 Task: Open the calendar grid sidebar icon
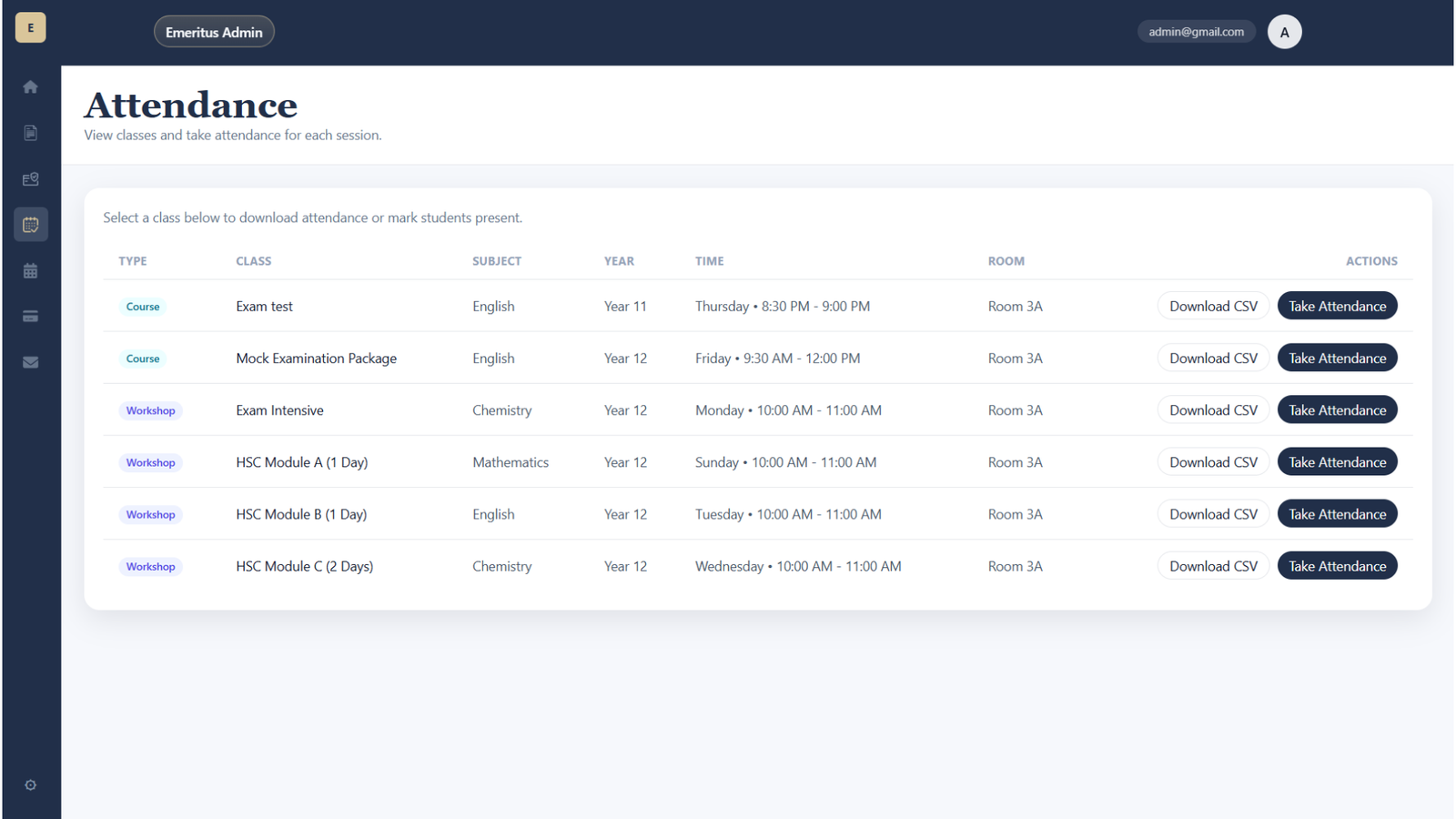tap(30, 271)
